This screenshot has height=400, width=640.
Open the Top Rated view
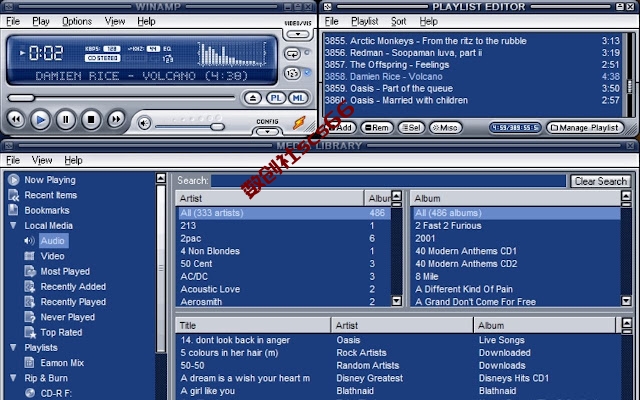61,333
